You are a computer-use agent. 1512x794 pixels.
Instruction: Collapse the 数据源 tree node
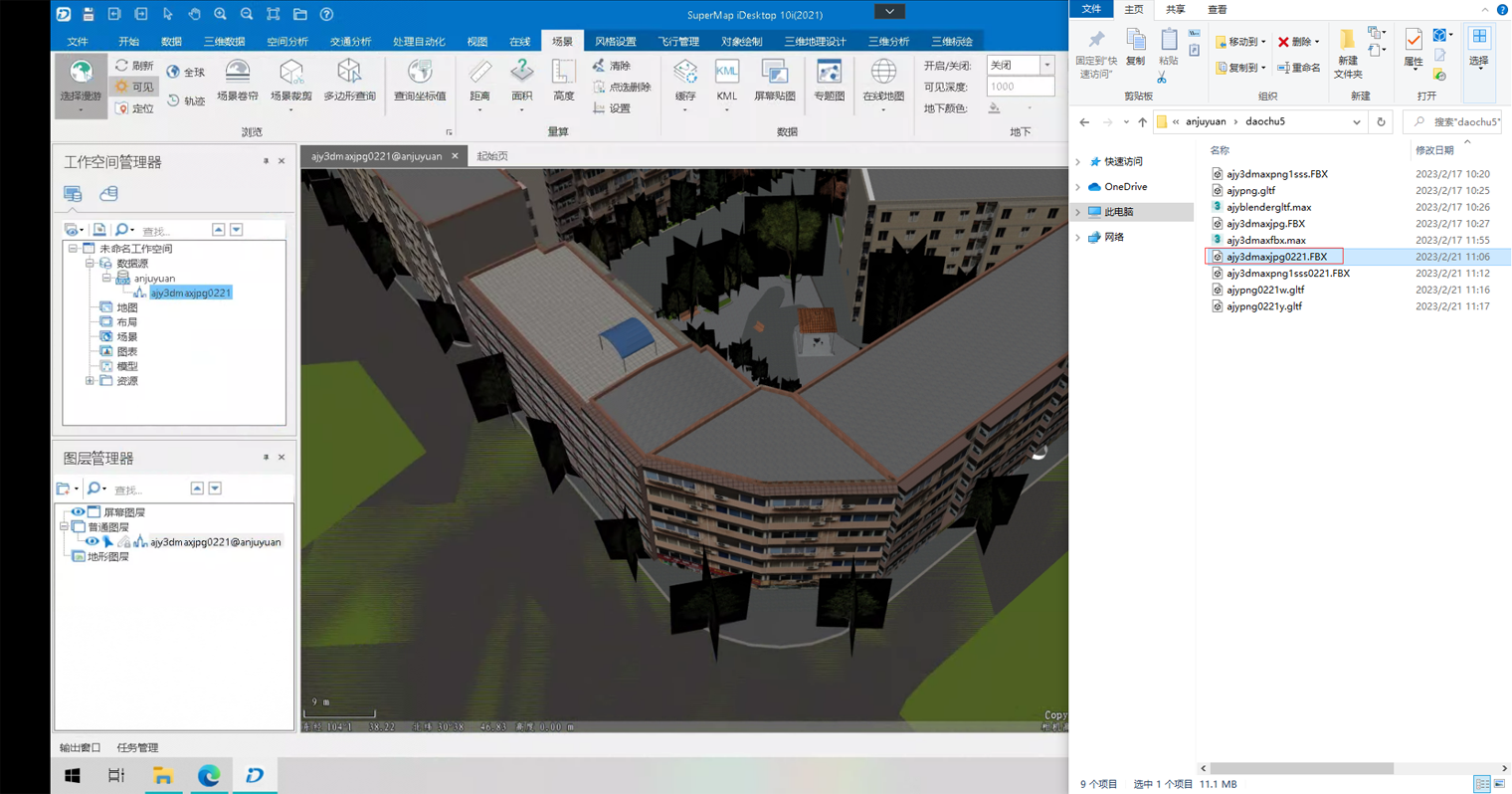(x=90, y=264)
